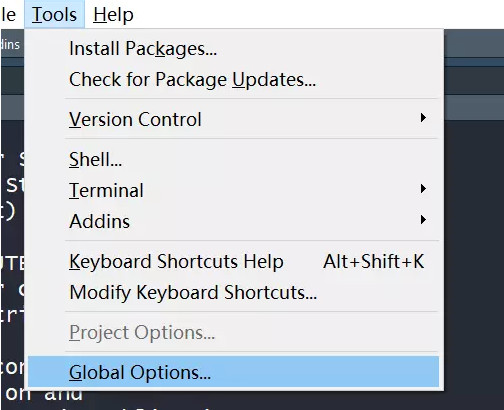Expand the arrow beside Addins entry

point(423,220)
